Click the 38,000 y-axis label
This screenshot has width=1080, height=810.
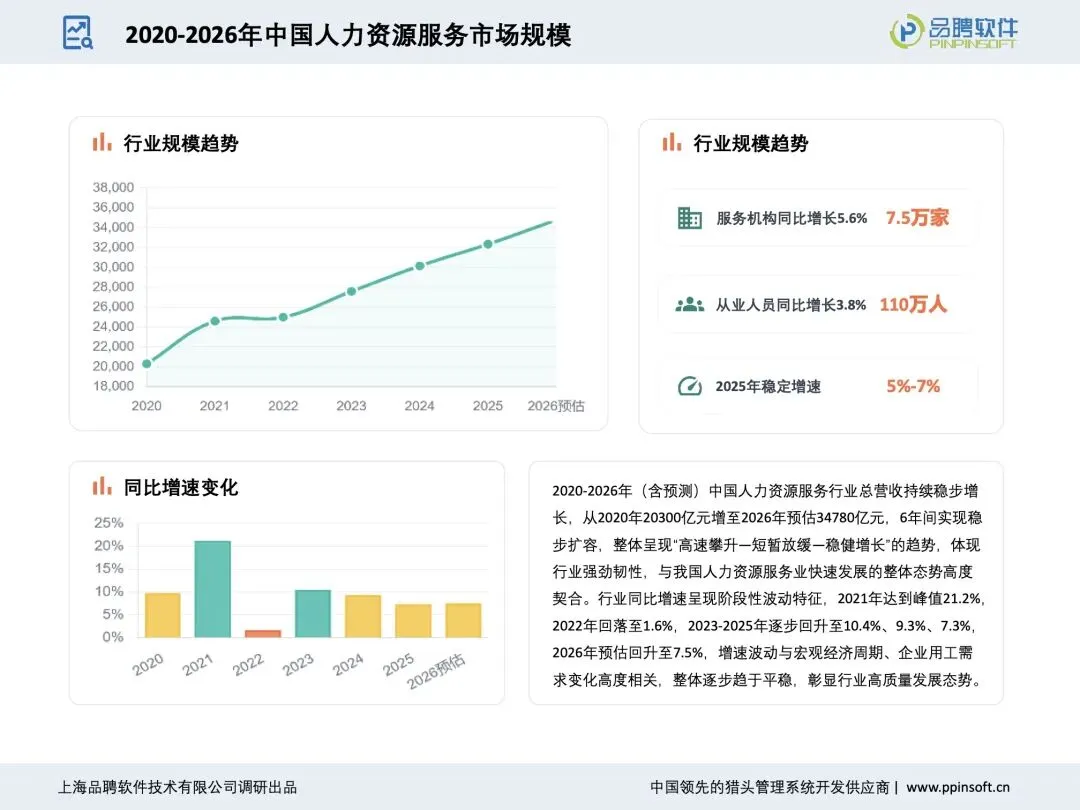114,187
